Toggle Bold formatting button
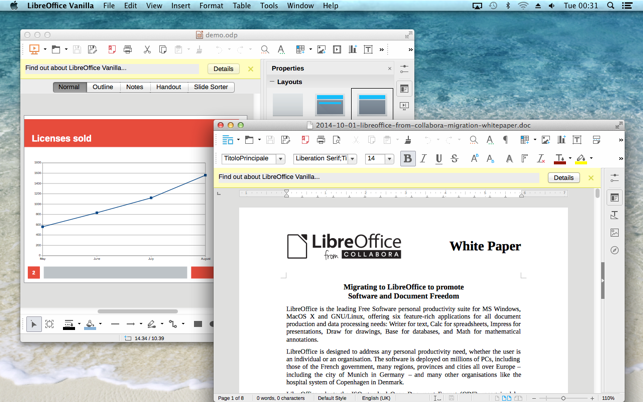Screen dimensions: 643x402 408,158
